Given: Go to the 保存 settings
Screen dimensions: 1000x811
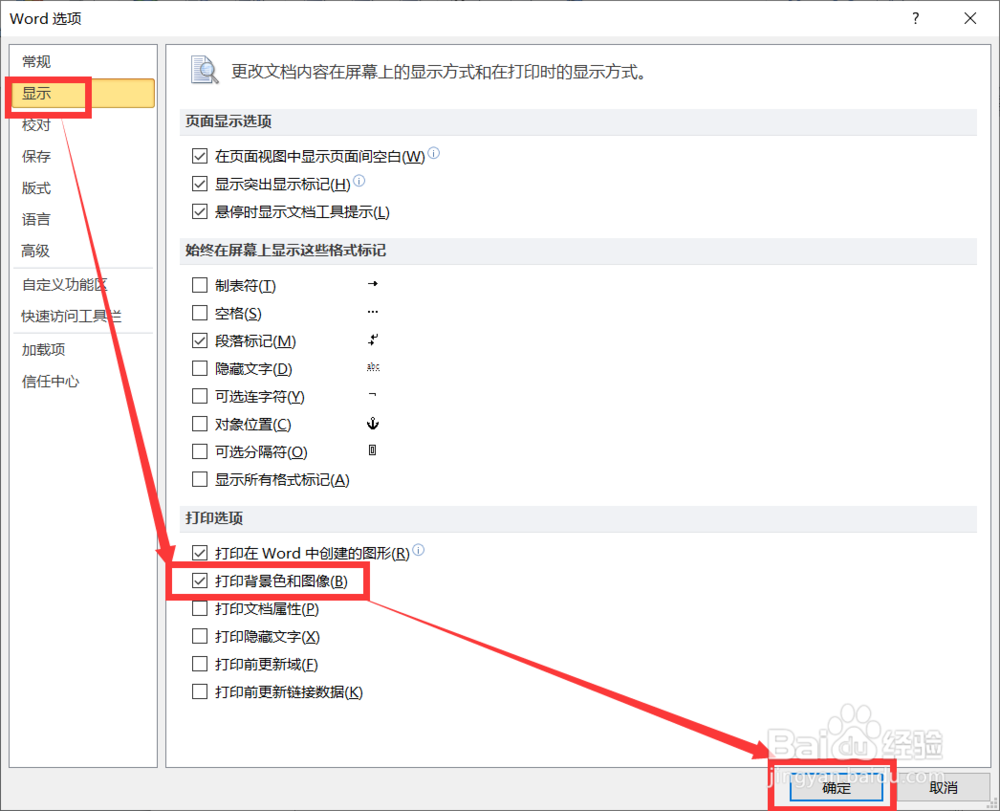Looking at the screenshot, I should pyautogui.click(x=36, y=156).
